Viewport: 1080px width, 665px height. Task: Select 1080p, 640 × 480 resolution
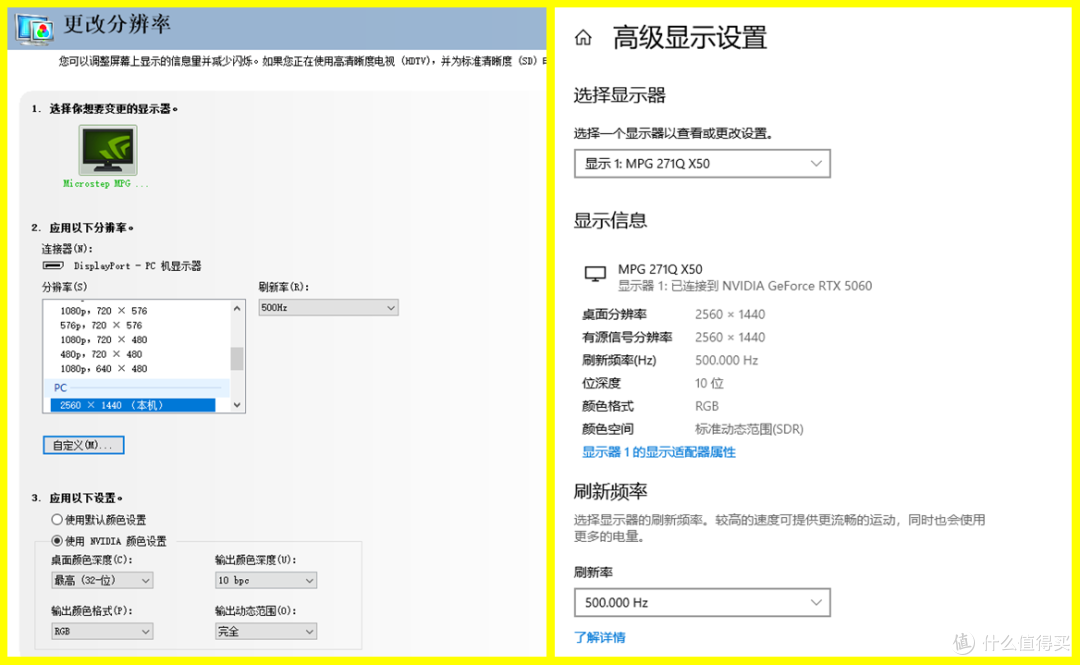pos(103,369)
